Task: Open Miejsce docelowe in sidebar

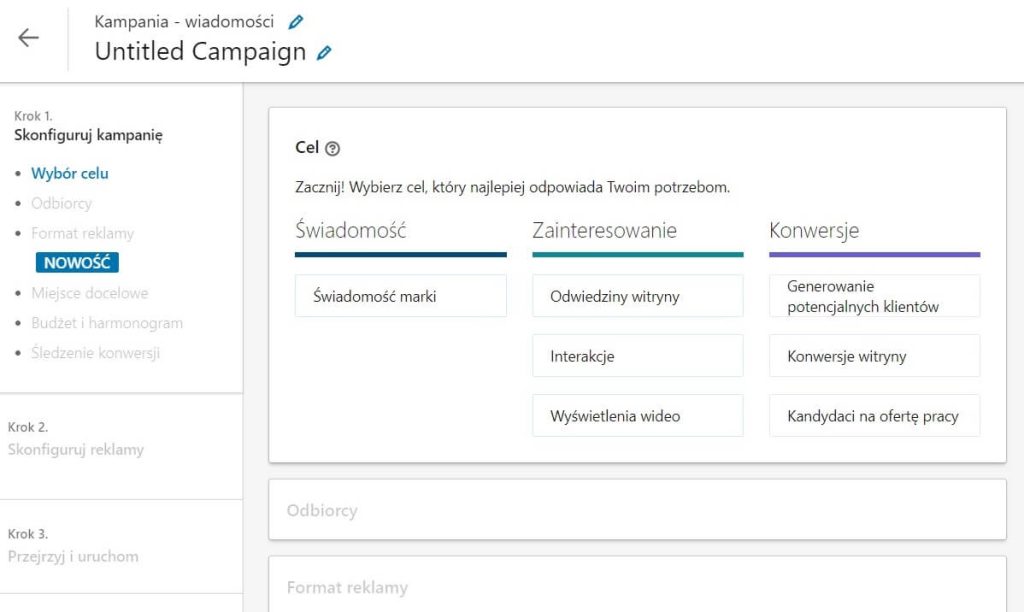Action: (x=89, y=293)
